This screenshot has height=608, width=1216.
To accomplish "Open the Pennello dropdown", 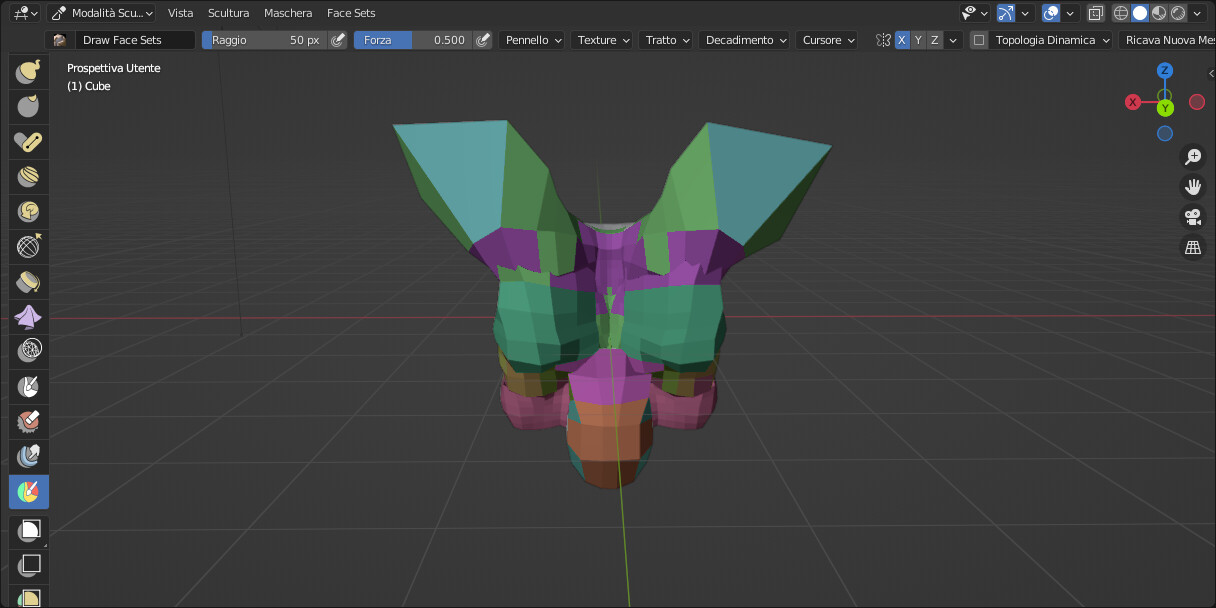I will [531, 40].
